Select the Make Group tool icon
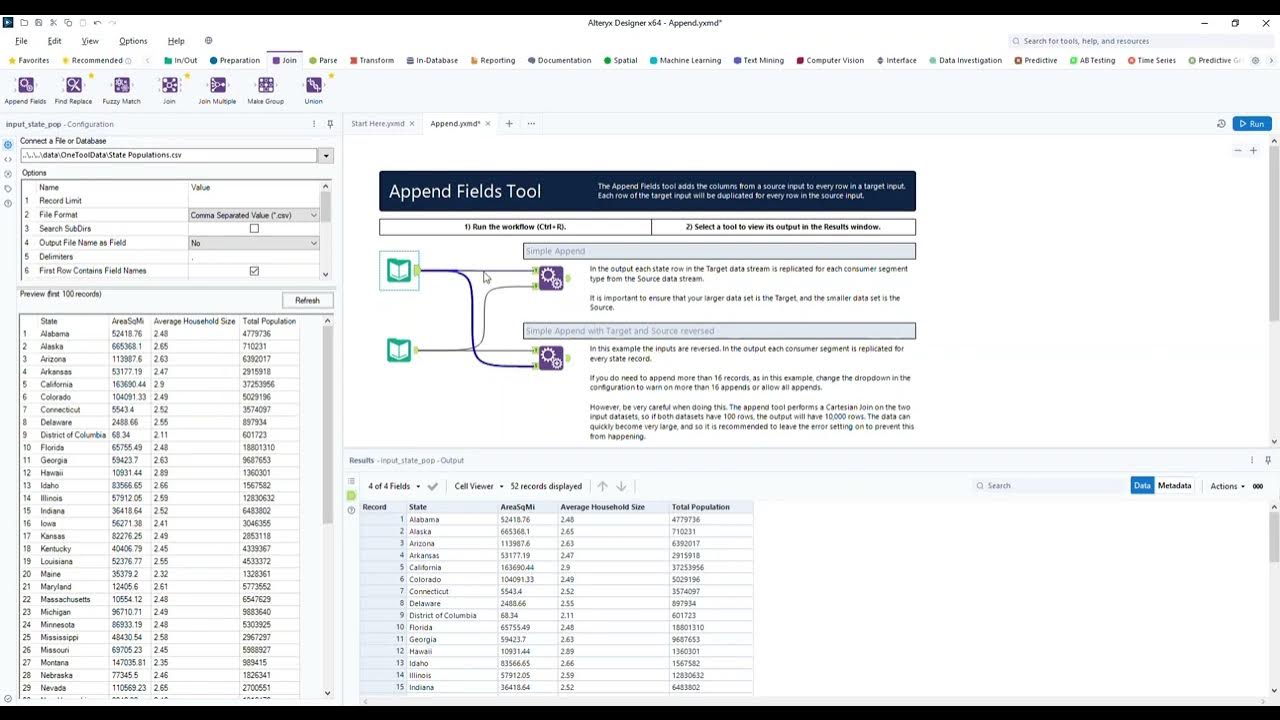The width and height of the screenshot is (1280, 720). coord(265,86)
